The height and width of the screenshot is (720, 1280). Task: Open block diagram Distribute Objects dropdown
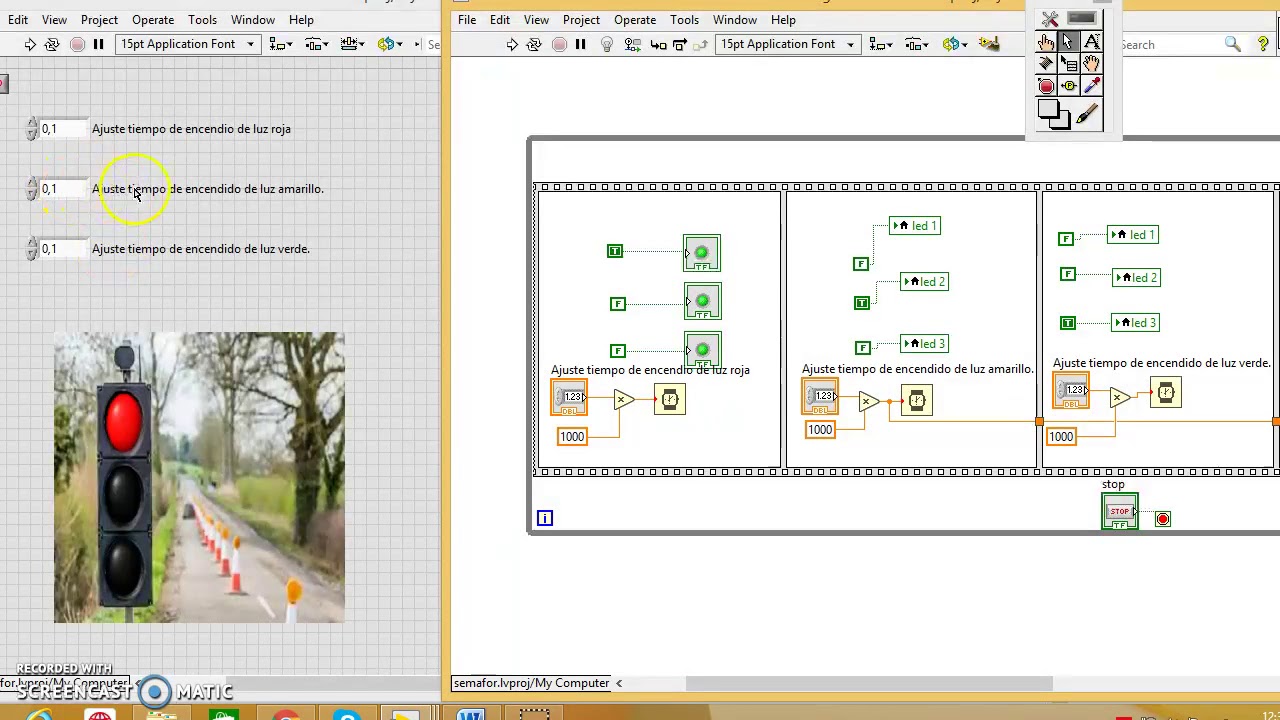click(x=917, y=44)
